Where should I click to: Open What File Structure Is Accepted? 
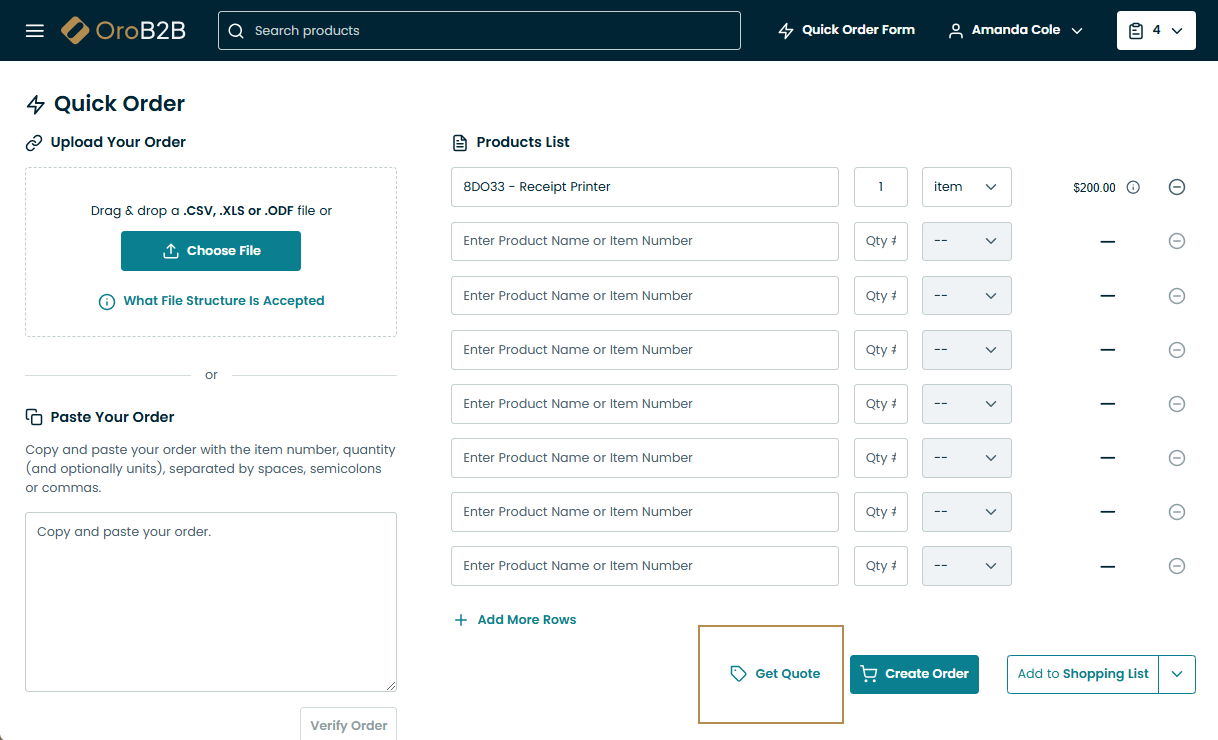pyautogui.click(x=223, y=301)
